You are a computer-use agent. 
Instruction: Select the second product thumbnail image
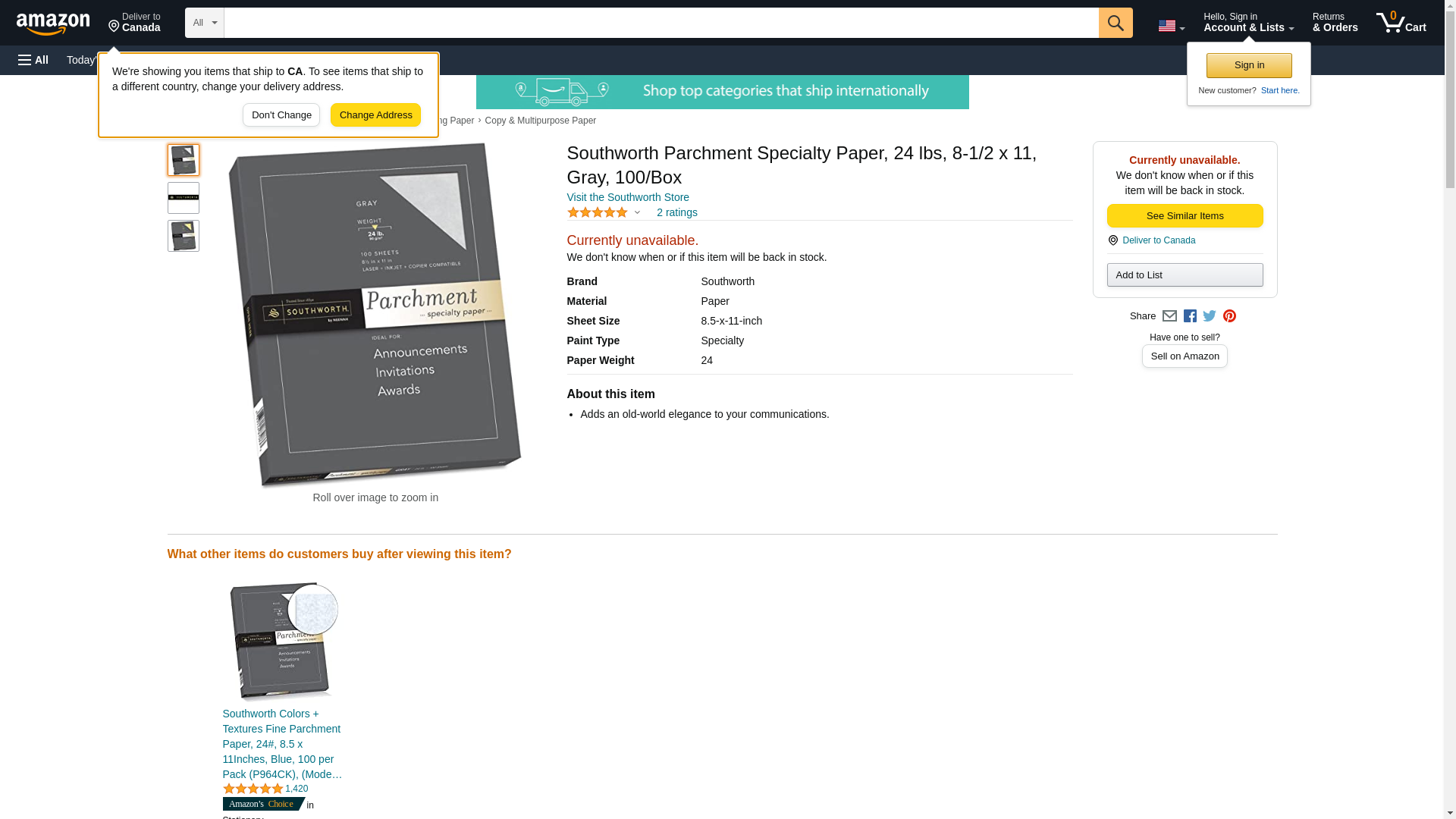click(x=184, y=198)
